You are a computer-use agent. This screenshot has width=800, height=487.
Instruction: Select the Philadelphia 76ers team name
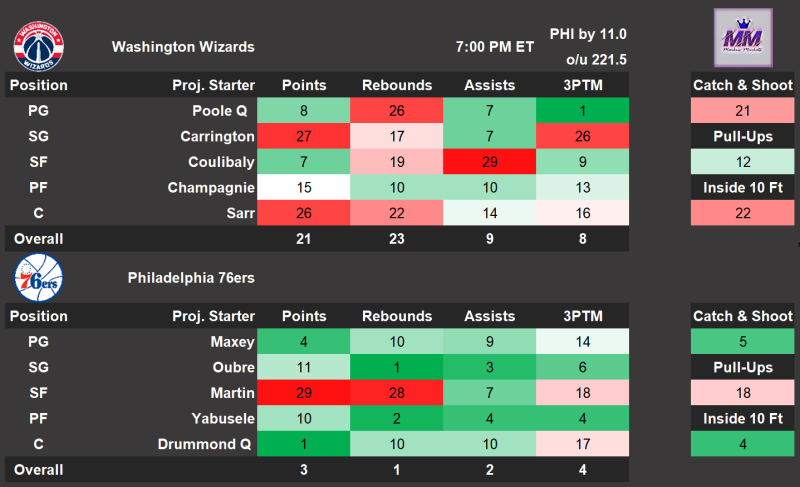pyautogui.click(x=191, y=278)
